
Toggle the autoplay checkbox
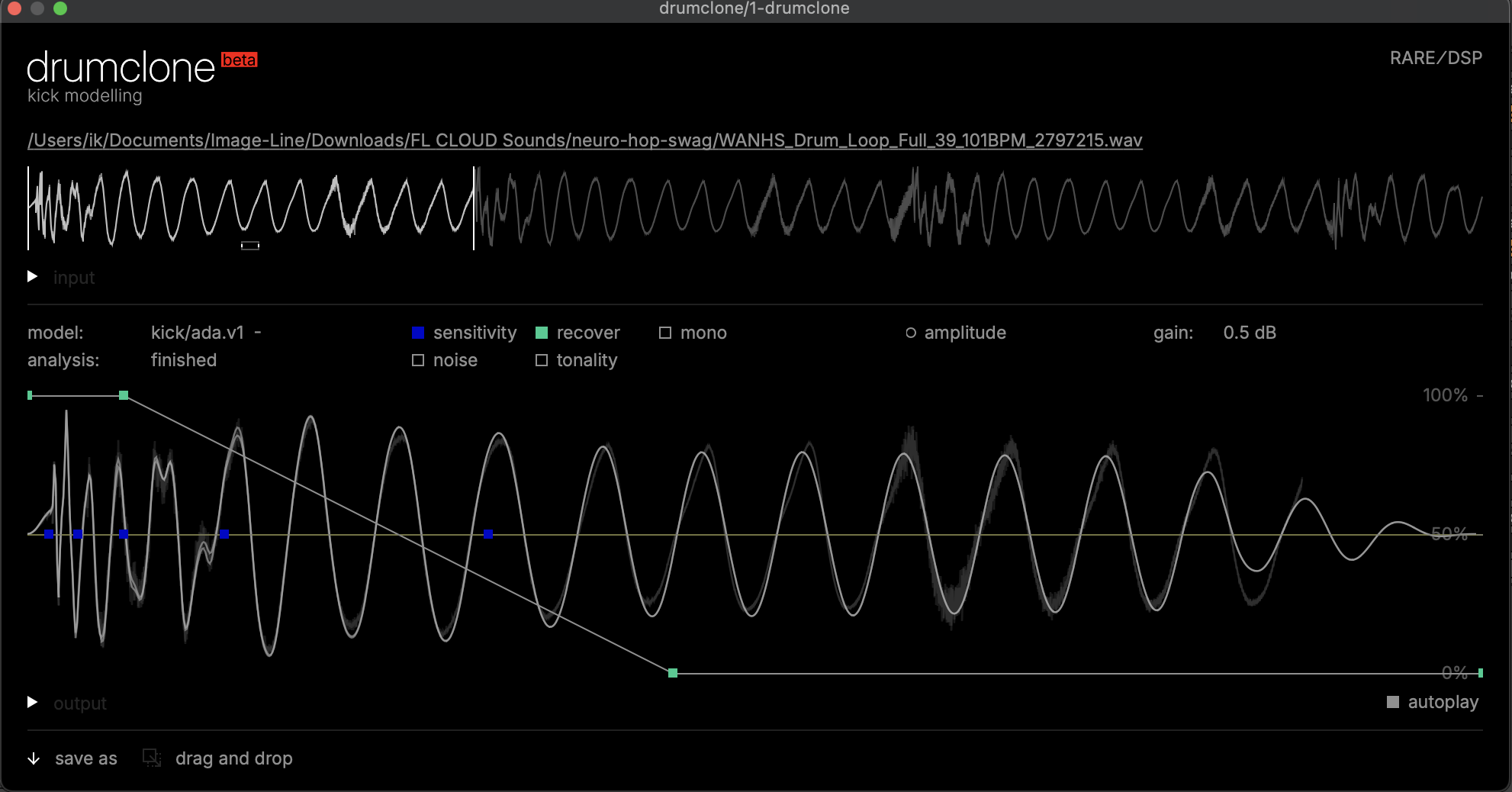[x=1393, y=702]
